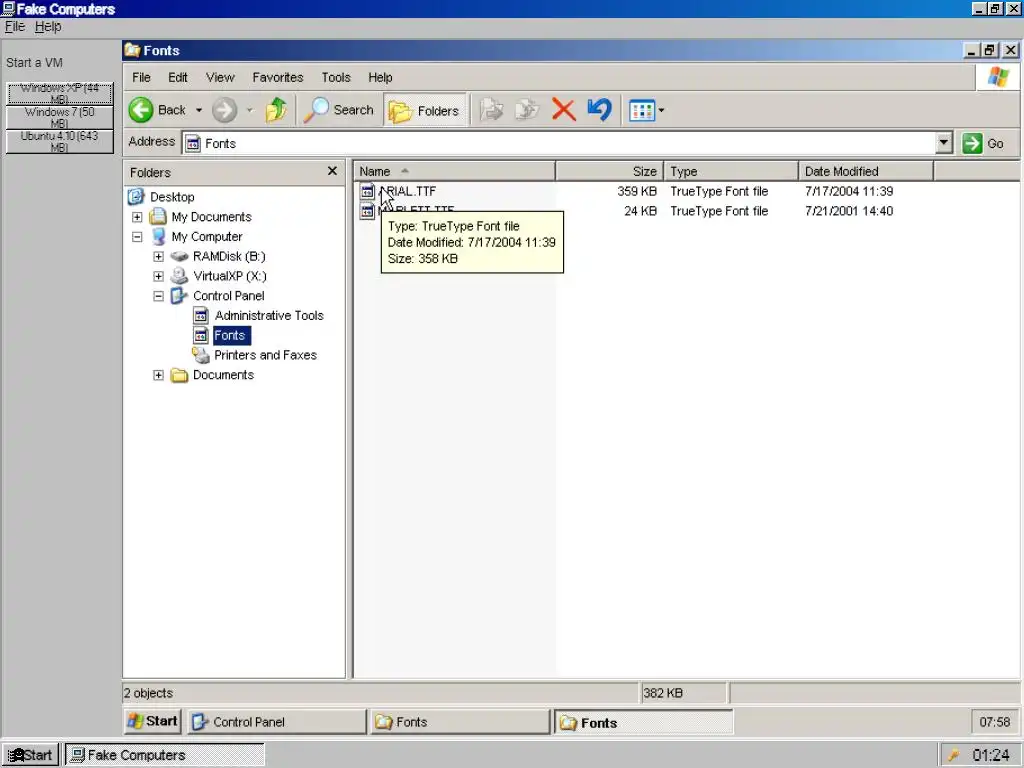
Task: Sort by the Type column header
Action: tap(731, 171)
